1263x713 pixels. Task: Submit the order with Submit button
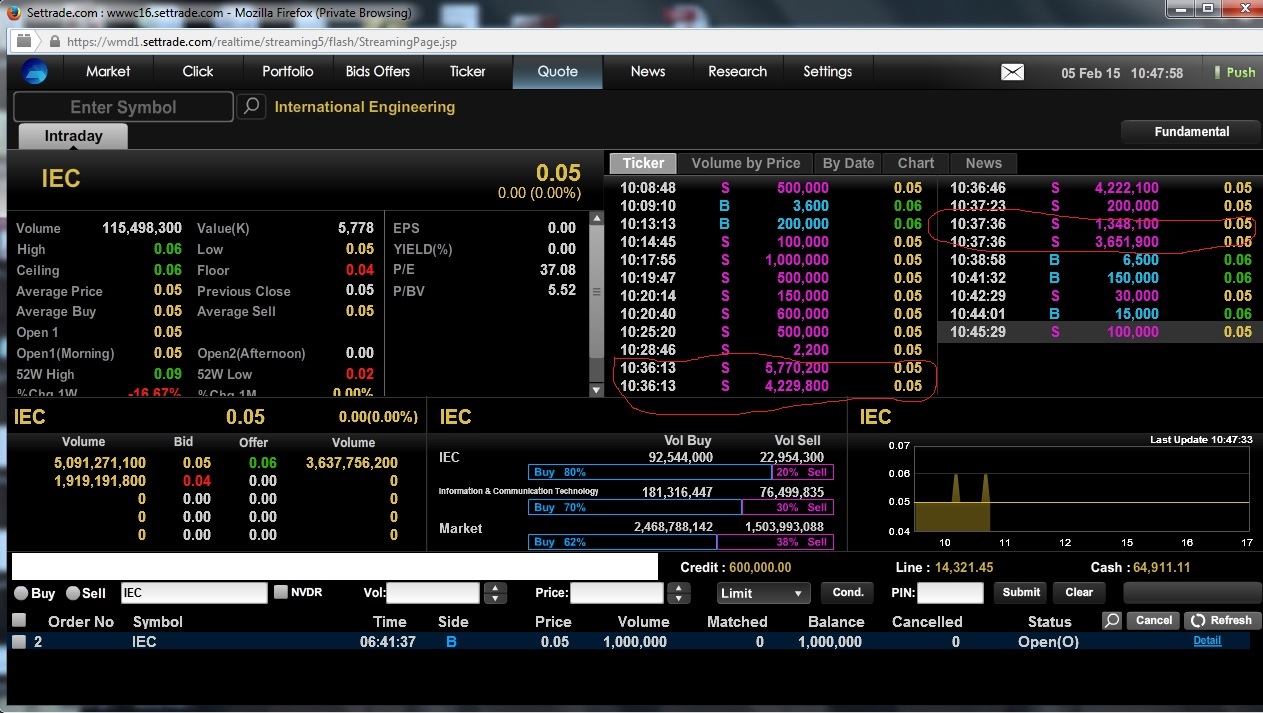(1021, 592)
